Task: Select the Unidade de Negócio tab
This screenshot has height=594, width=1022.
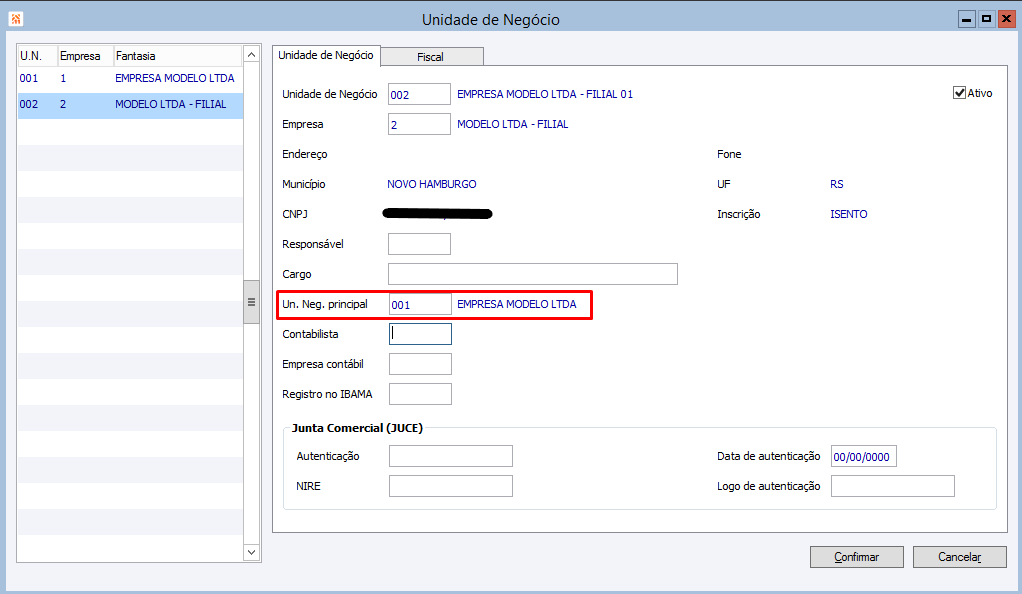Action: [326, 55]
